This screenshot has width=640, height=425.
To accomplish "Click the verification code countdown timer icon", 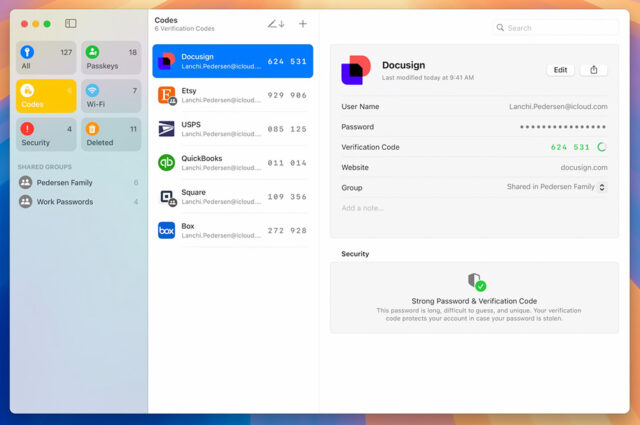I will click(x=602, y=147).
